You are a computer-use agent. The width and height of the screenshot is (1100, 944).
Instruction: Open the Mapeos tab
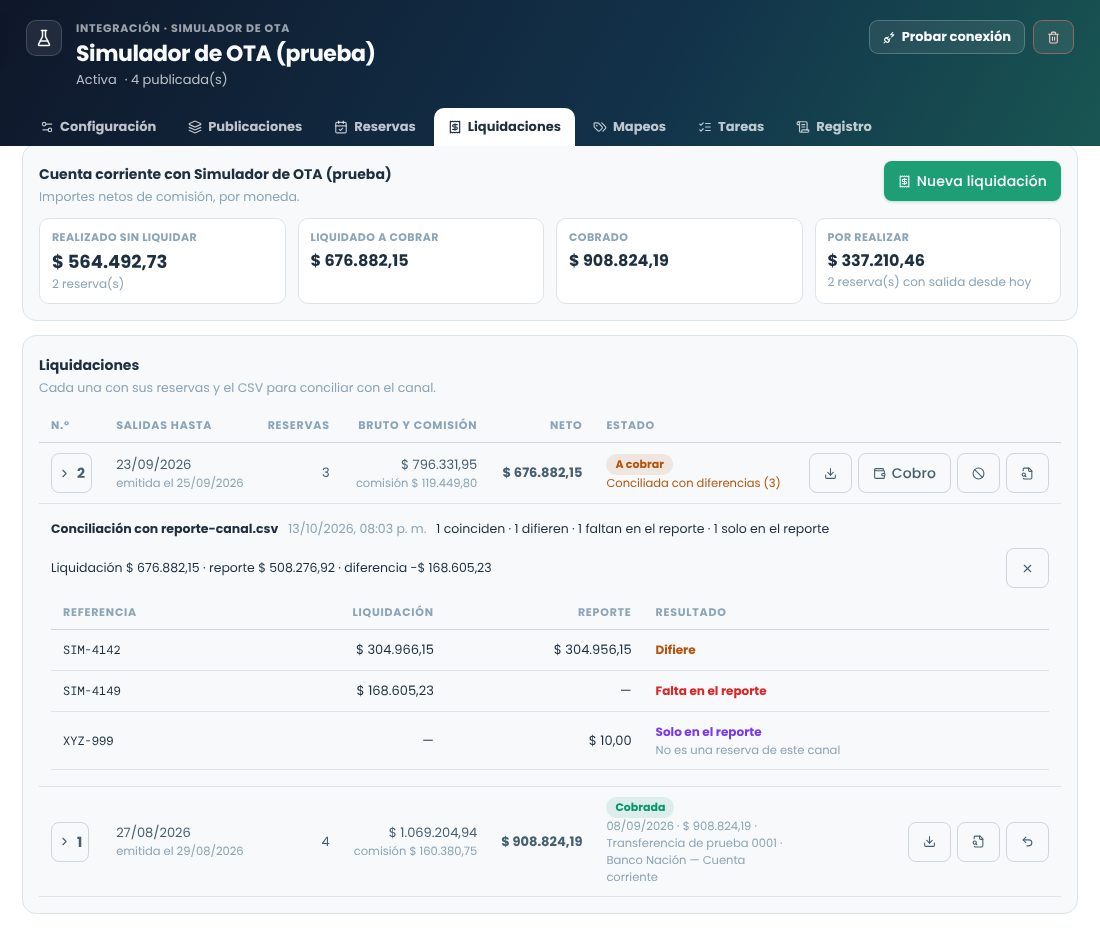pos(629,127)
